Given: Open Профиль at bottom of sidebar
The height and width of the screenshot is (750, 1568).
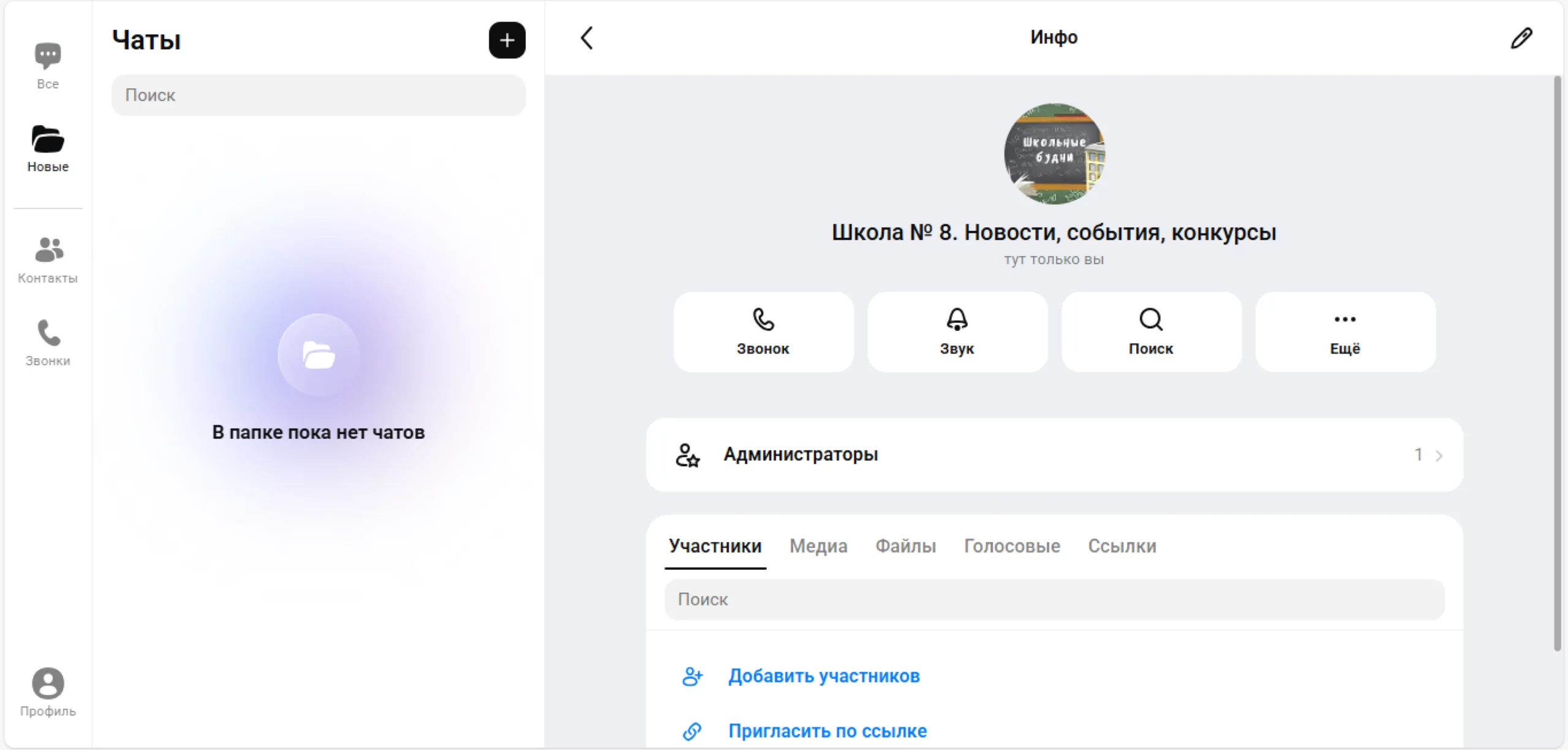Looking at the screenshot, I should 48,692.
